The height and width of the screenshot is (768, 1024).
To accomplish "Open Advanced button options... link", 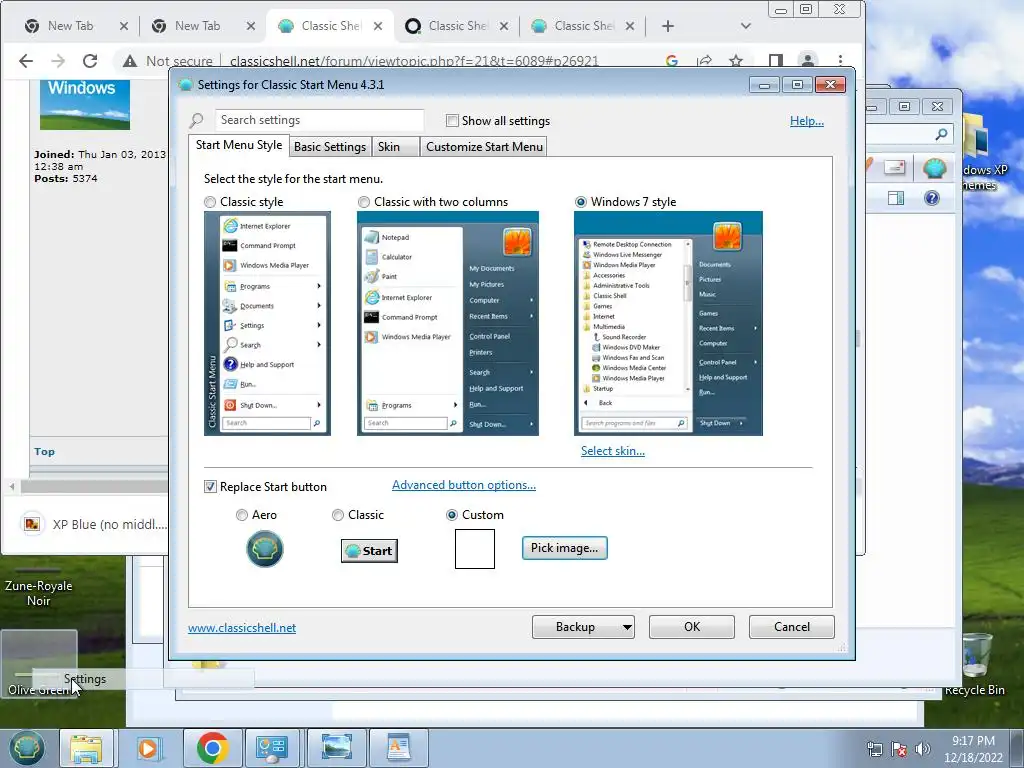I will click(464, 485).
